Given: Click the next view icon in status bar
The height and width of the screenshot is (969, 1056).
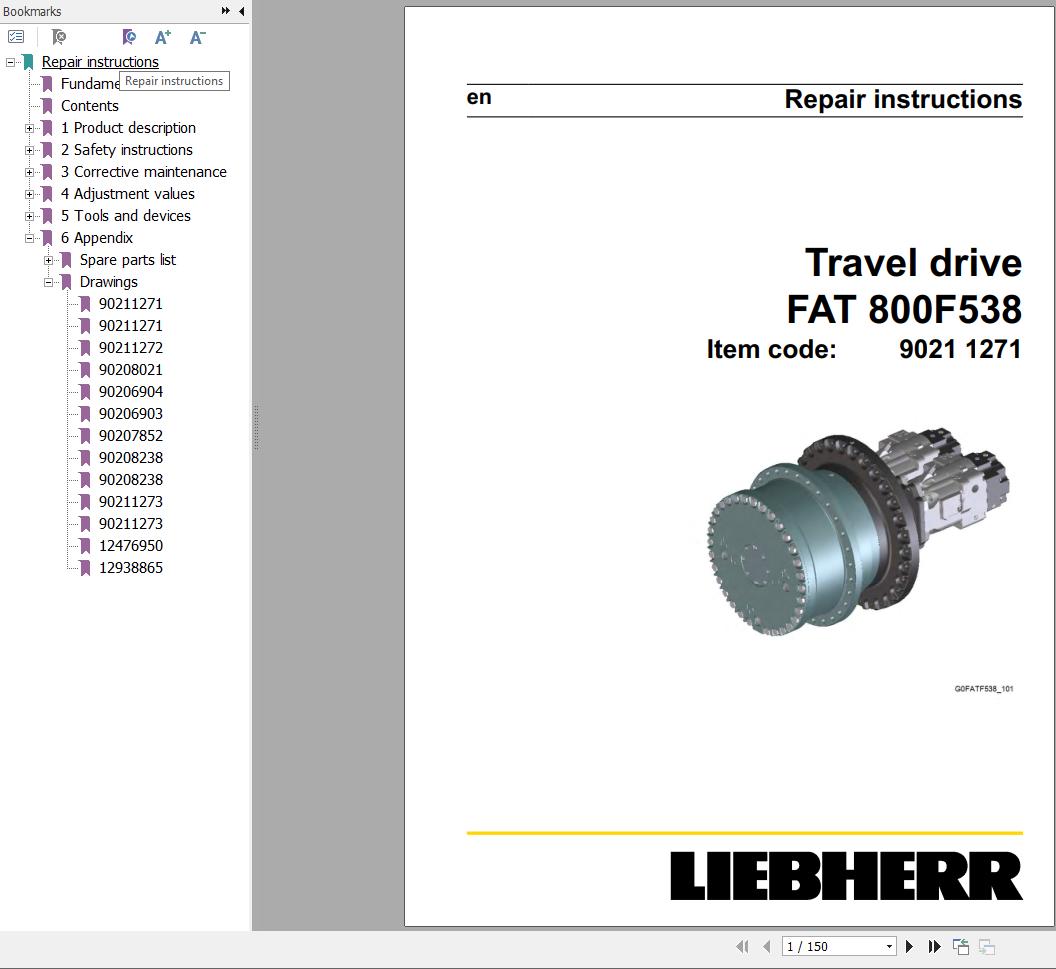Looking at the screenshot, I should [x=987, y=947].
